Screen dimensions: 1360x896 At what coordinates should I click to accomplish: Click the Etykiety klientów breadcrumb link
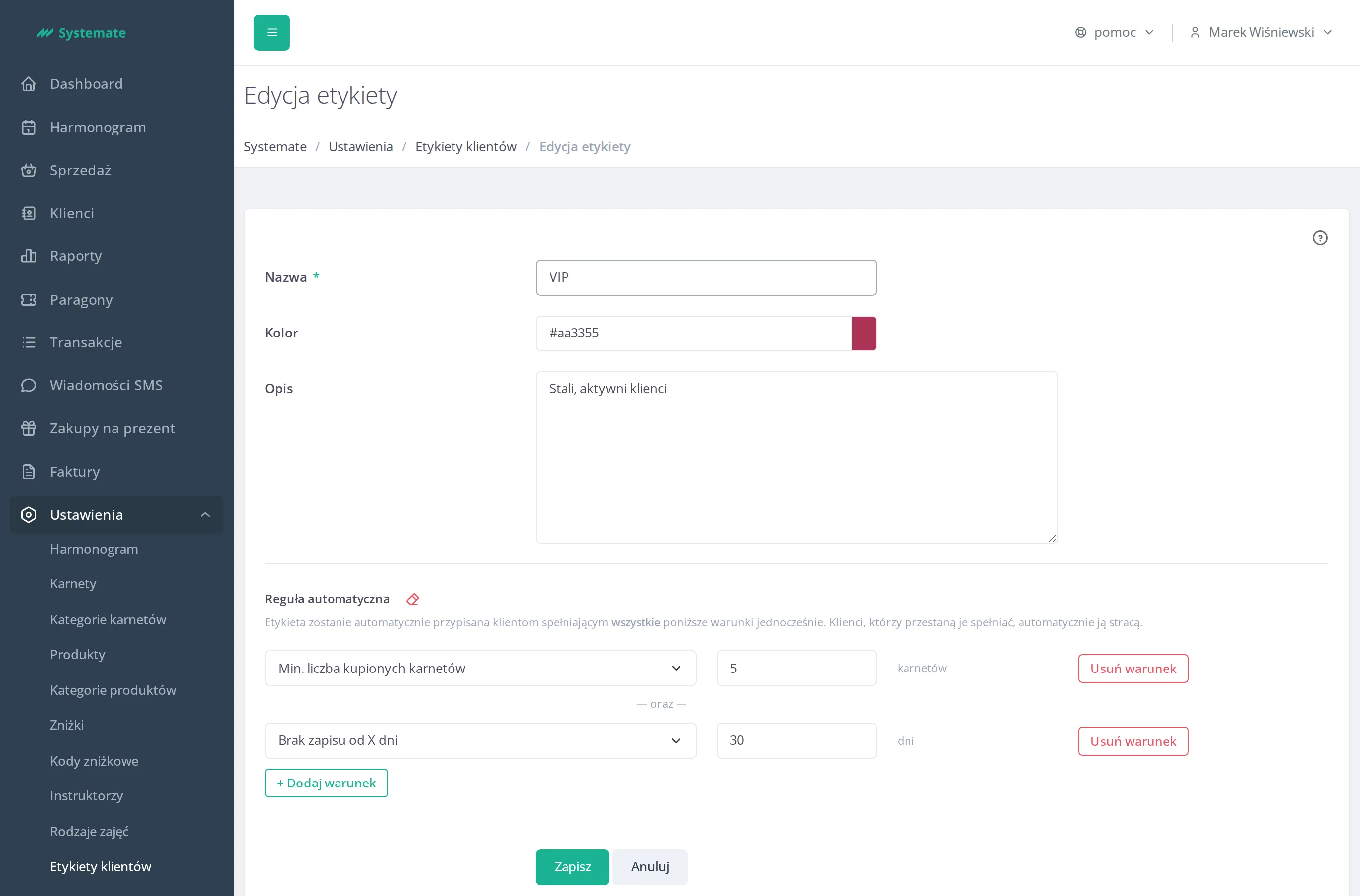click(x=466, y=147)
